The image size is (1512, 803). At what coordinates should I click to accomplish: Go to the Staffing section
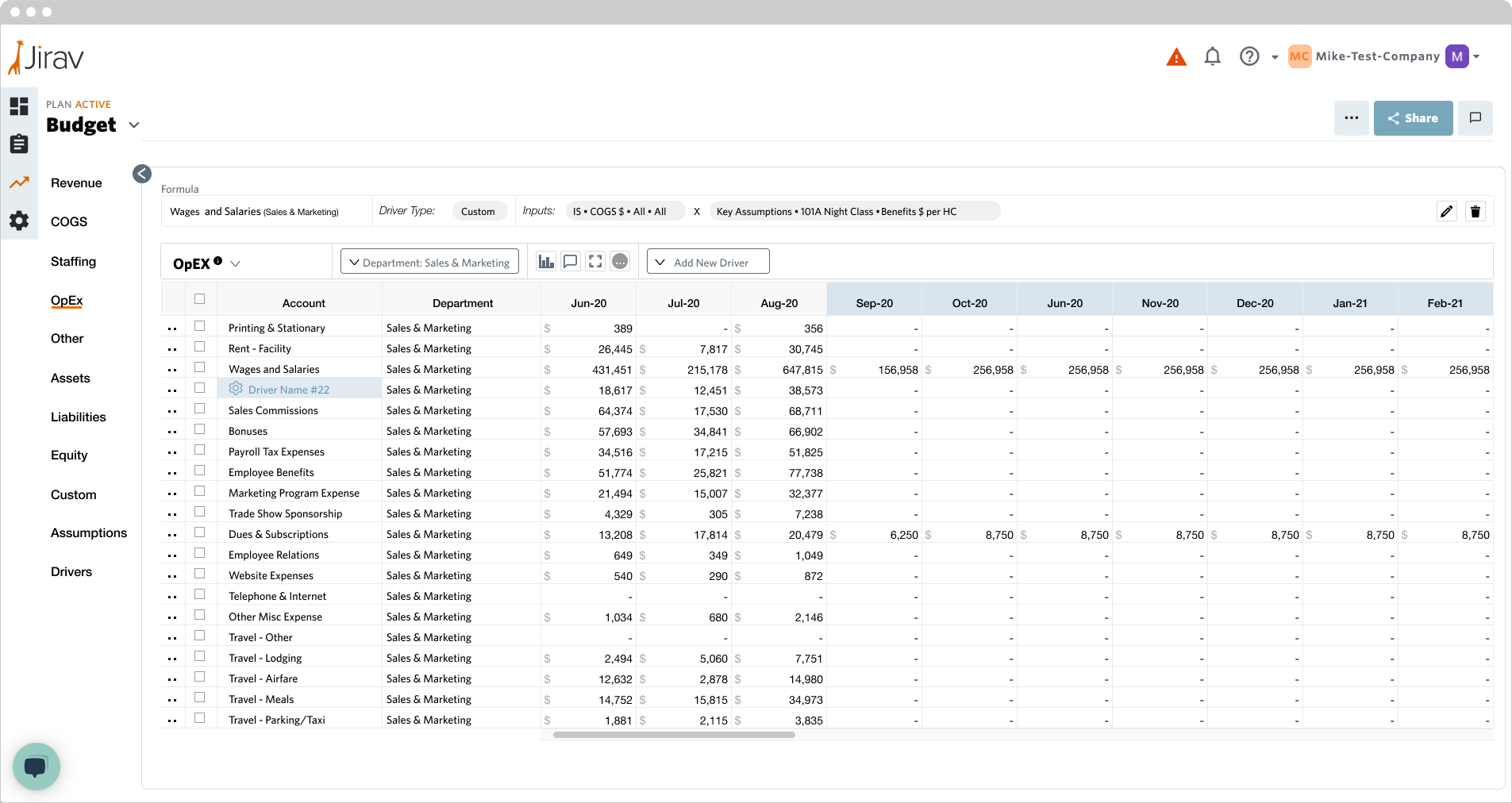tap(73, 261)
